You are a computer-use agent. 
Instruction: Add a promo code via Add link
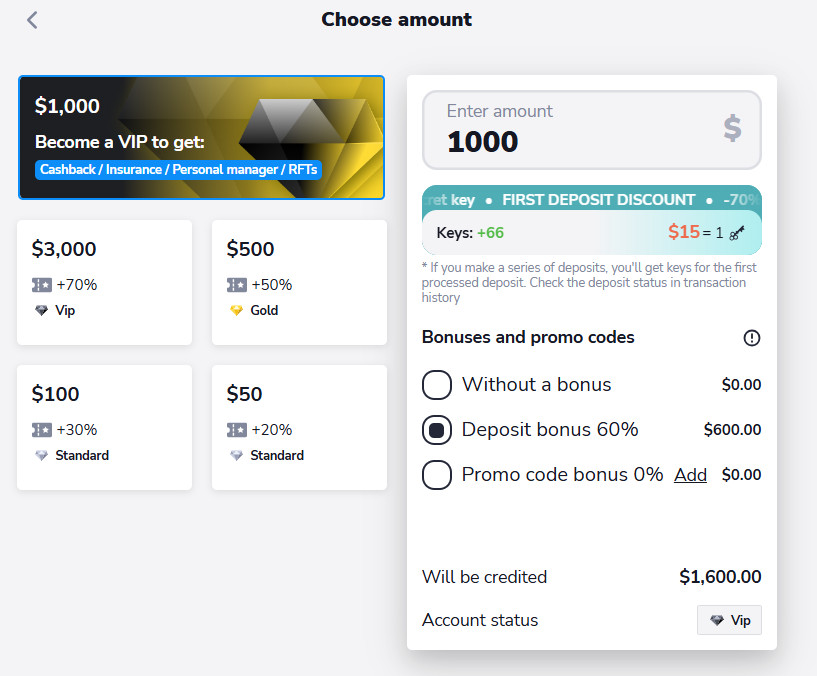[x=690, y=475]
